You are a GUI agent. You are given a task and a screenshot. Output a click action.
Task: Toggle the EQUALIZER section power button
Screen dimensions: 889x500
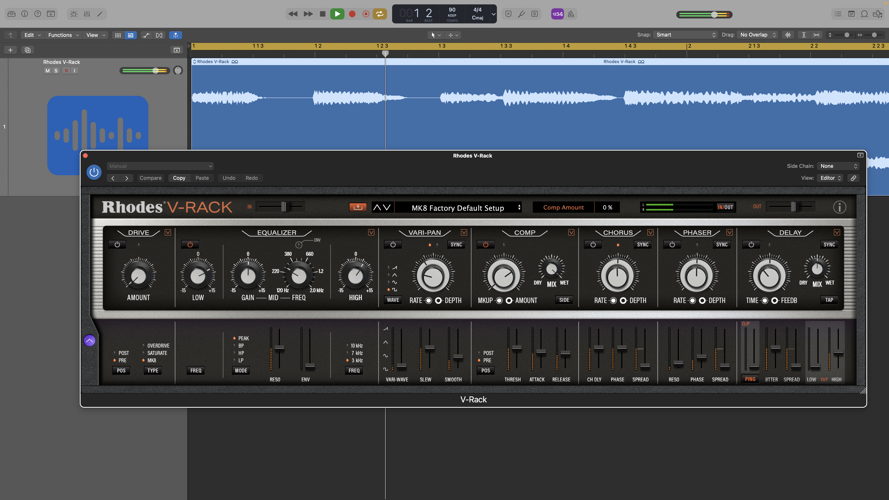point(190,245)
